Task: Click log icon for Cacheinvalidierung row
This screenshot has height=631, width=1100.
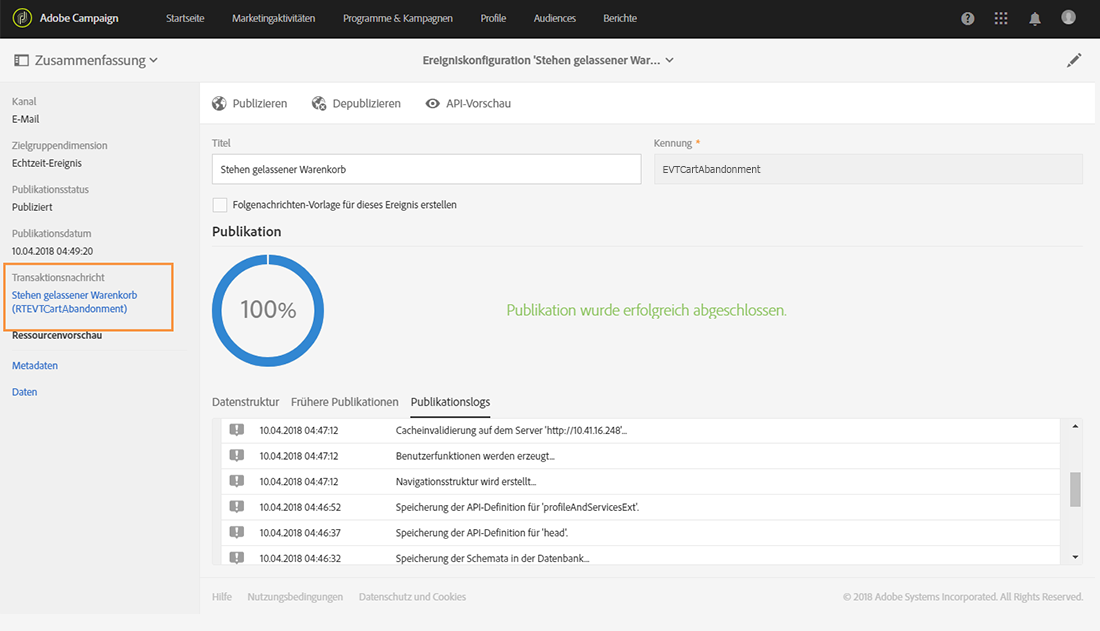Action: tap(237, 430)
